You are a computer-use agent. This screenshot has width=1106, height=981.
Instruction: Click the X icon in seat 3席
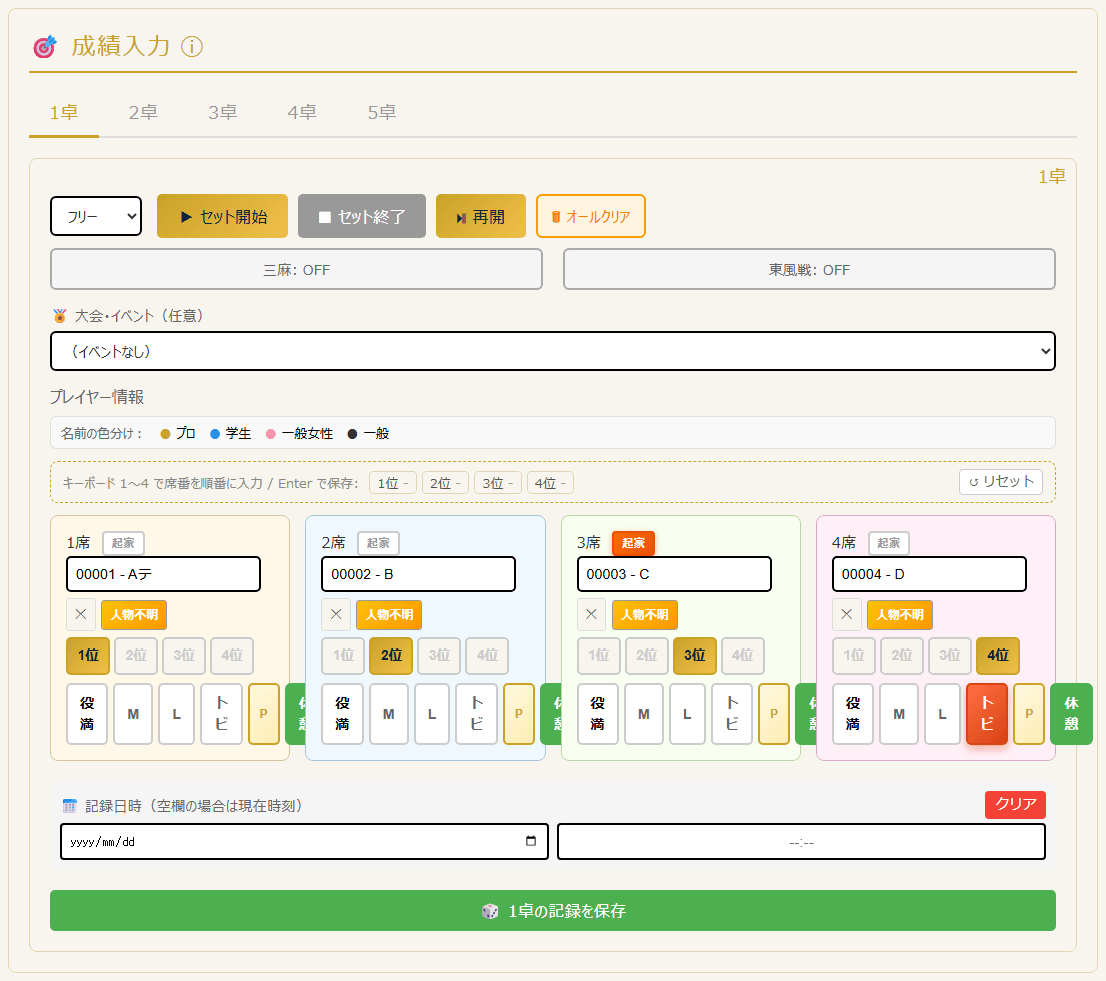pyautogui.click(x=592, y=614)
